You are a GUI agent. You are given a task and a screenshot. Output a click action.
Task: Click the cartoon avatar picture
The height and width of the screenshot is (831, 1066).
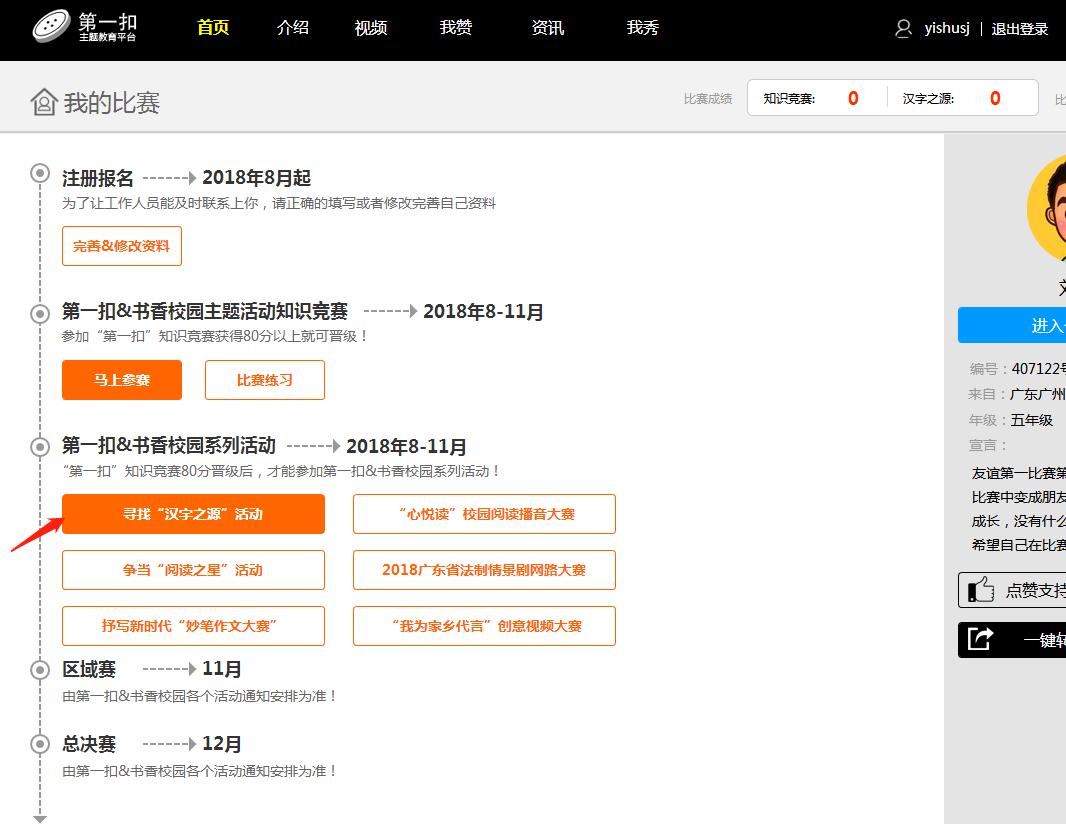[1047, 210]
